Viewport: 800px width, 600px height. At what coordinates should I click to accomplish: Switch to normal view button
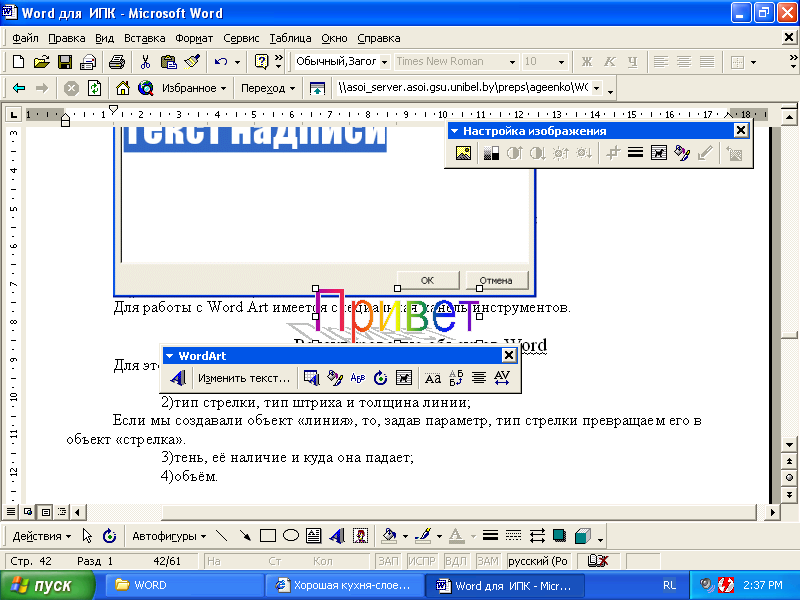point(11,511)
